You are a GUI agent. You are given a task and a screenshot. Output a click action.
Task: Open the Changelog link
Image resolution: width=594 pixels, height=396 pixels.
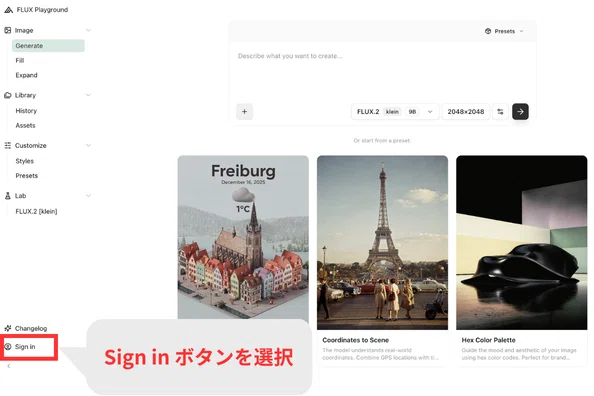[x=31, y=328]
